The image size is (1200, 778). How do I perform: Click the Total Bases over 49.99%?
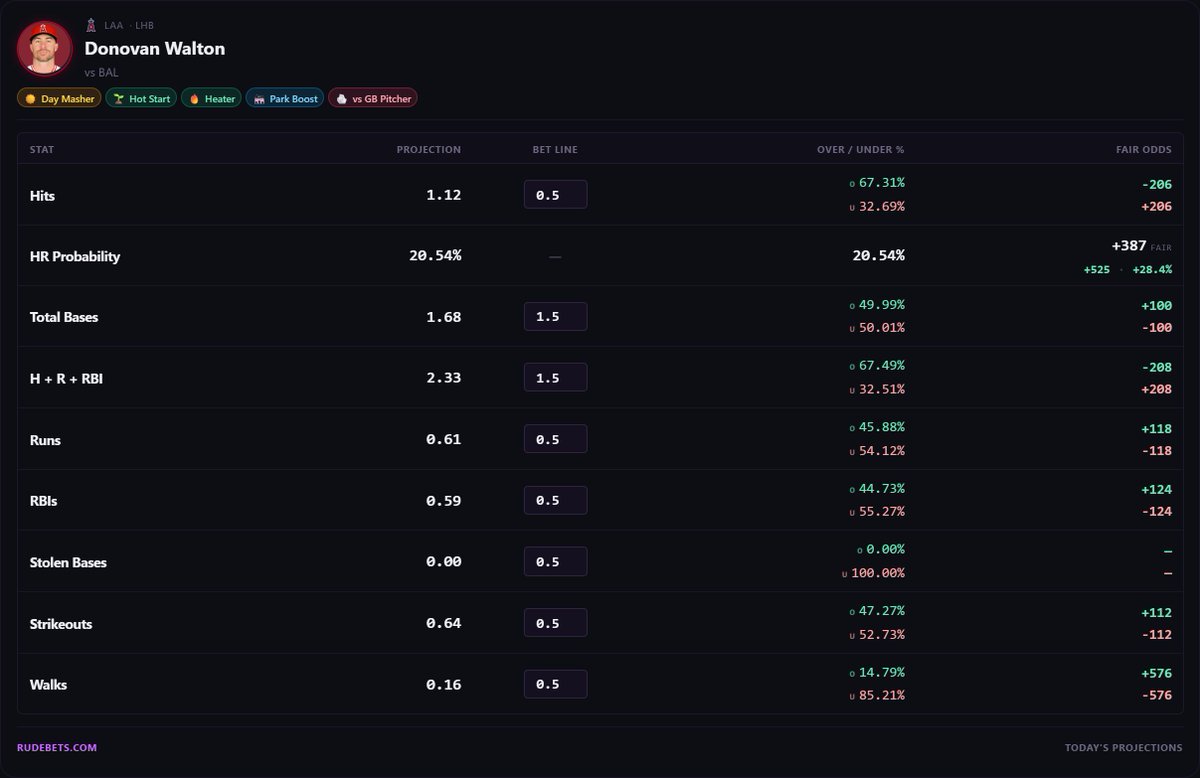click(881, 305)
